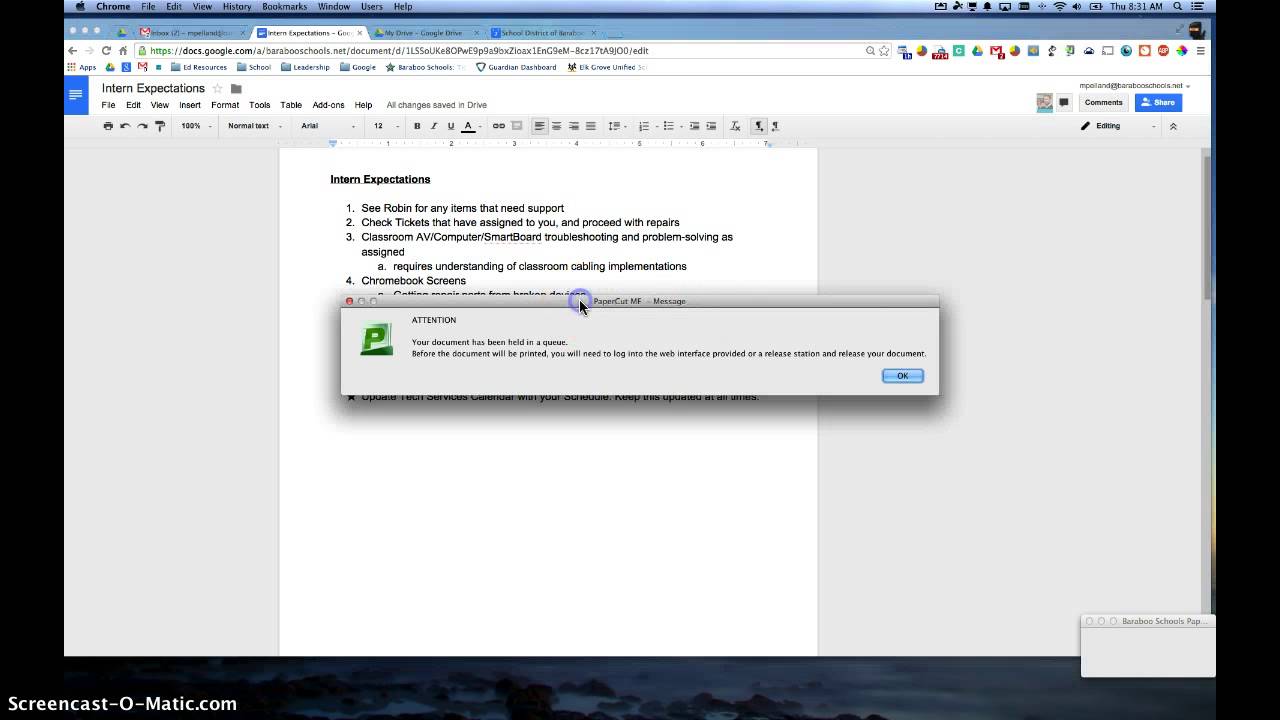Set right-to-left paragraph direction
Image resolution: width=1280 pixels, height=720 pixels.
(775, 126)
